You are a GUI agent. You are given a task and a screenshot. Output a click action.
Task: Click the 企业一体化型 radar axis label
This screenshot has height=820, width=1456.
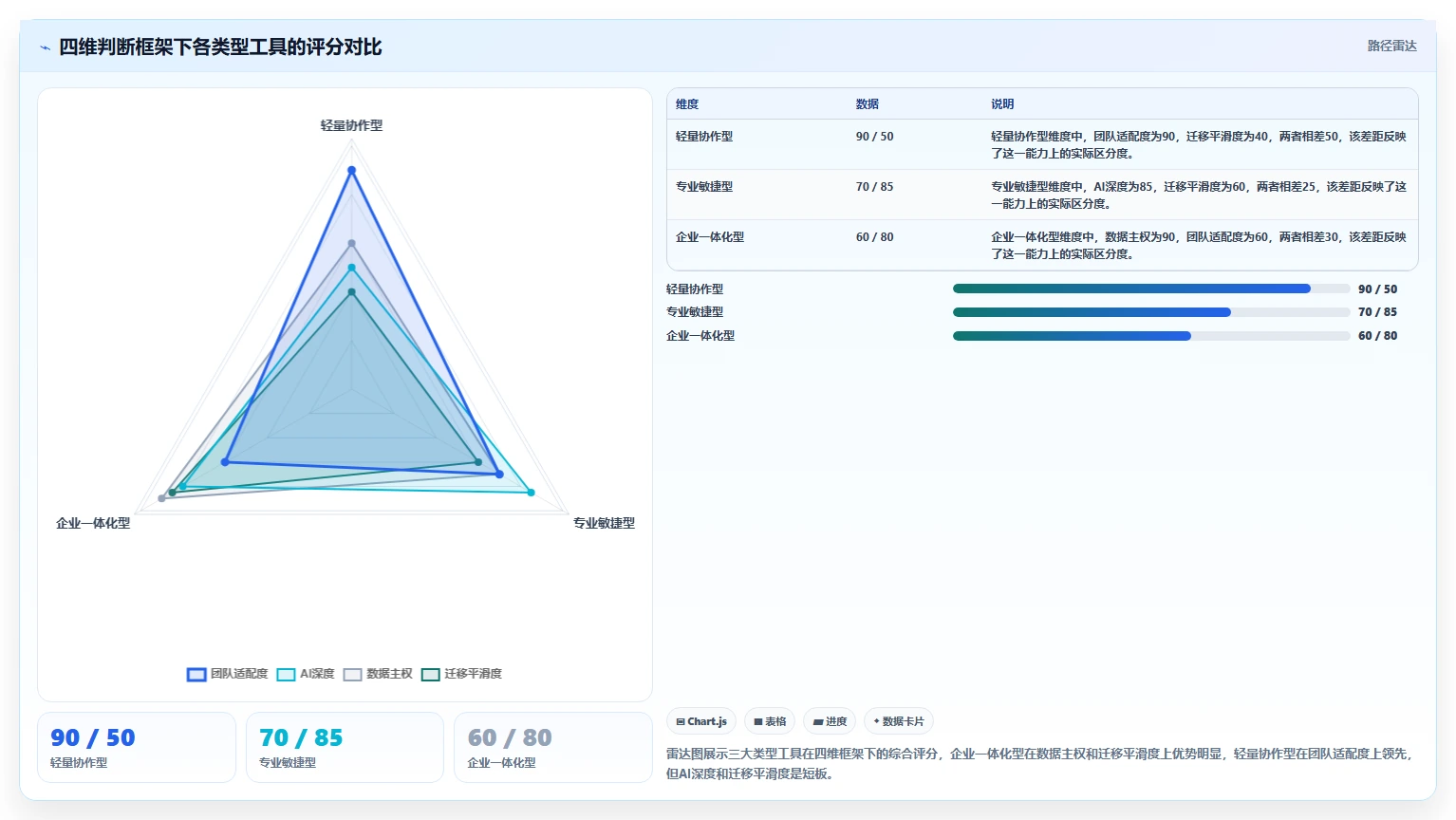tap(93, 523)
